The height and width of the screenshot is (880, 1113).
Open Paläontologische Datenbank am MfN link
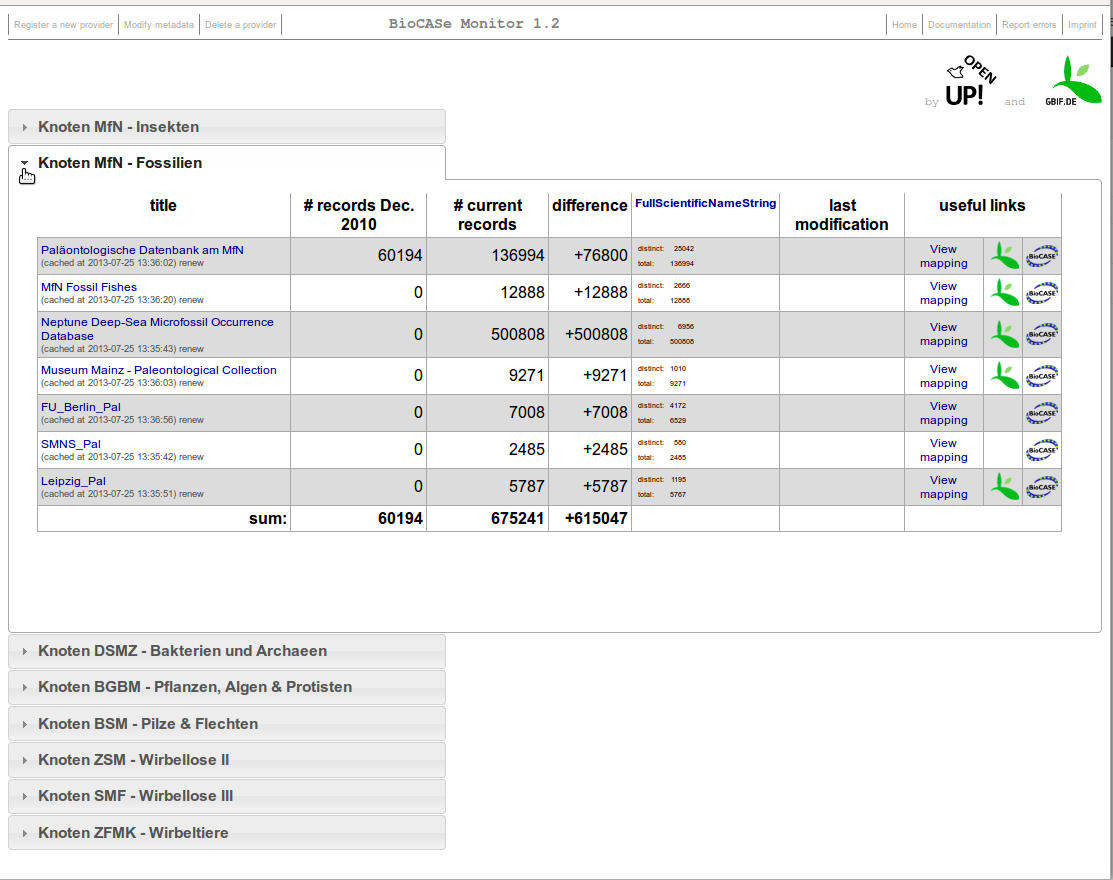point(142,250)
